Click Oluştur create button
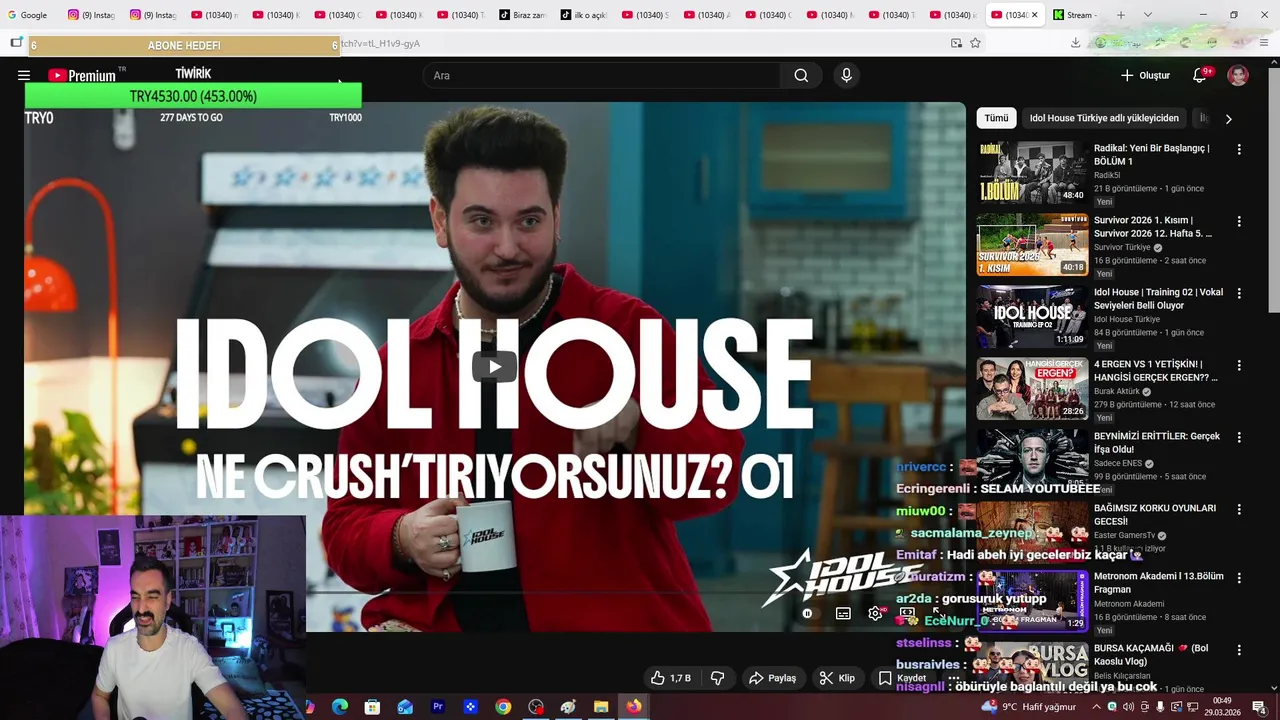The height and width of the screenshot is (720, 1280). point(1145,75)
